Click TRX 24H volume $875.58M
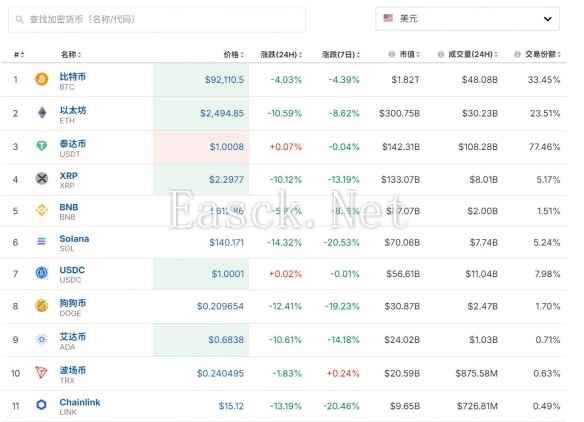The image size is (584, 422). pos(477,373)
